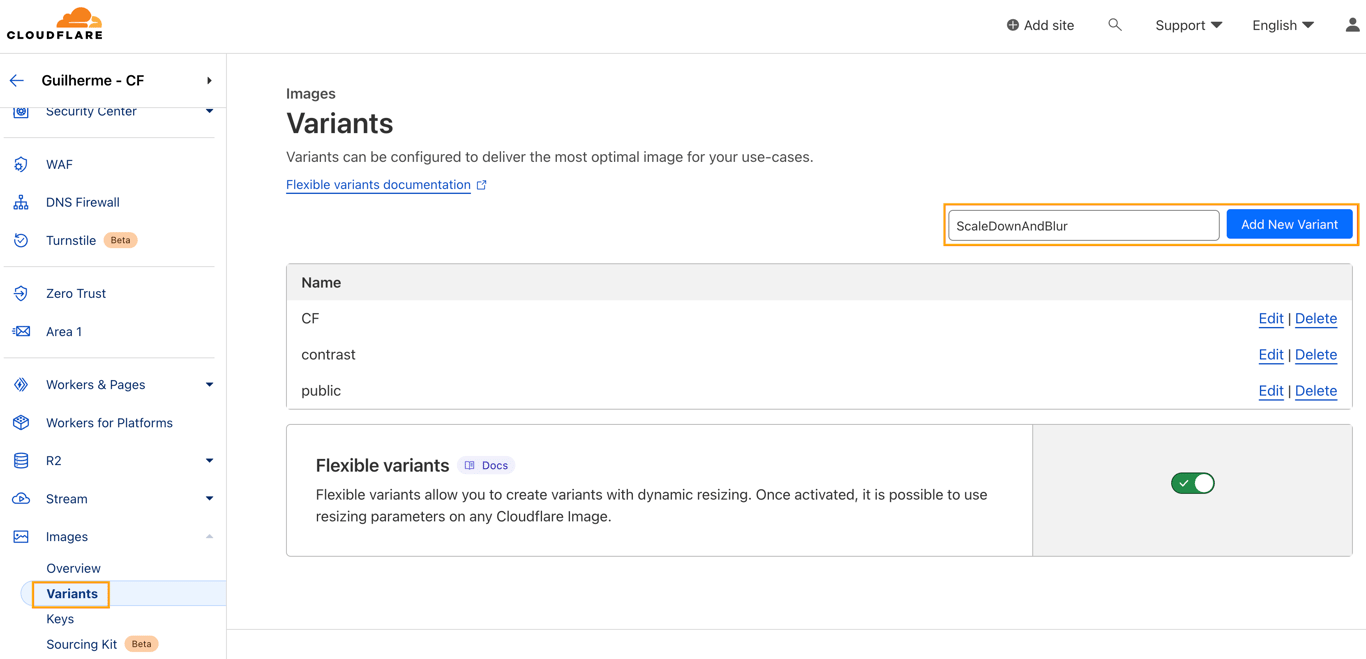The width and height of the screenshot is (1366, 659).
Task: Click the back arrow beside account name
Action: 17,80
